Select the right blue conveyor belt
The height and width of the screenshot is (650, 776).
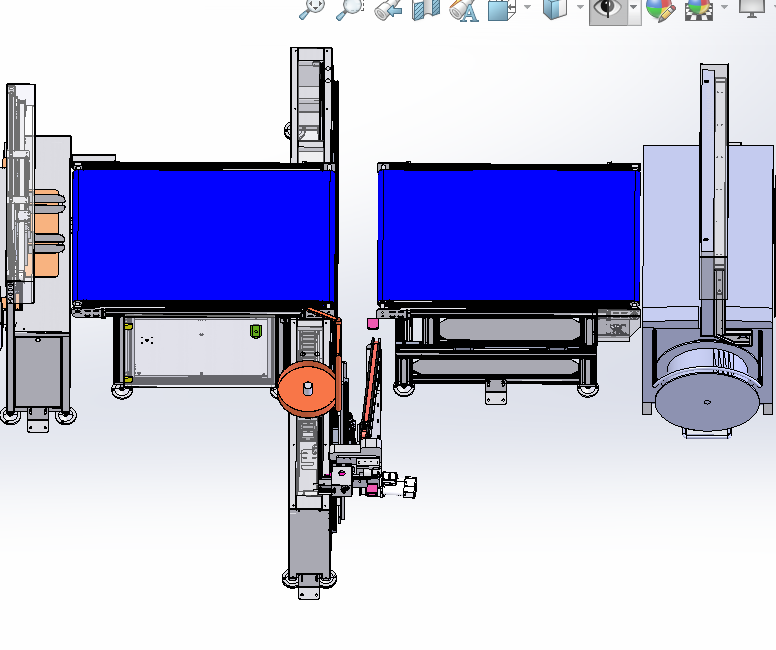(x=508, y=234)
